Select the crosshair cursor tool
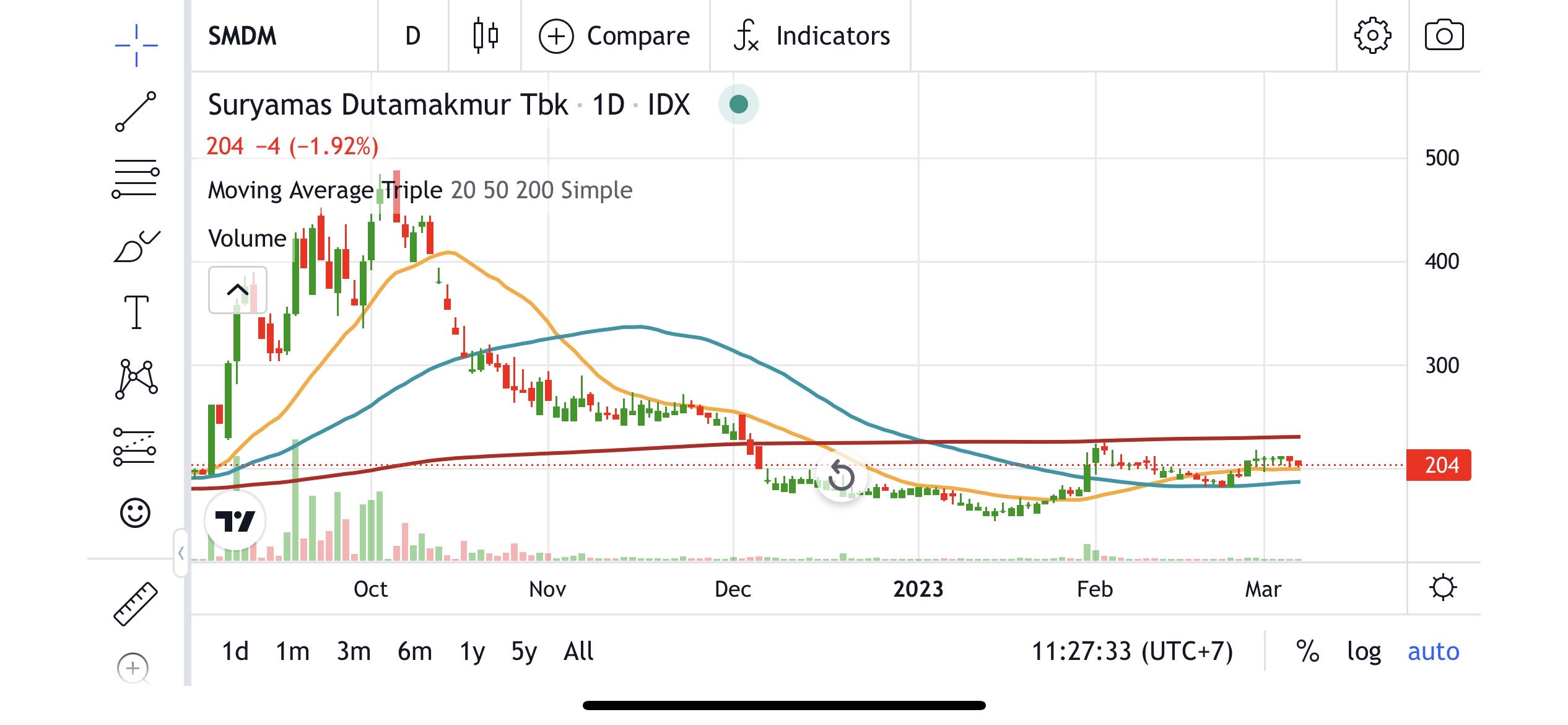This screenshot has width=1568, height=725. point(136,45)
